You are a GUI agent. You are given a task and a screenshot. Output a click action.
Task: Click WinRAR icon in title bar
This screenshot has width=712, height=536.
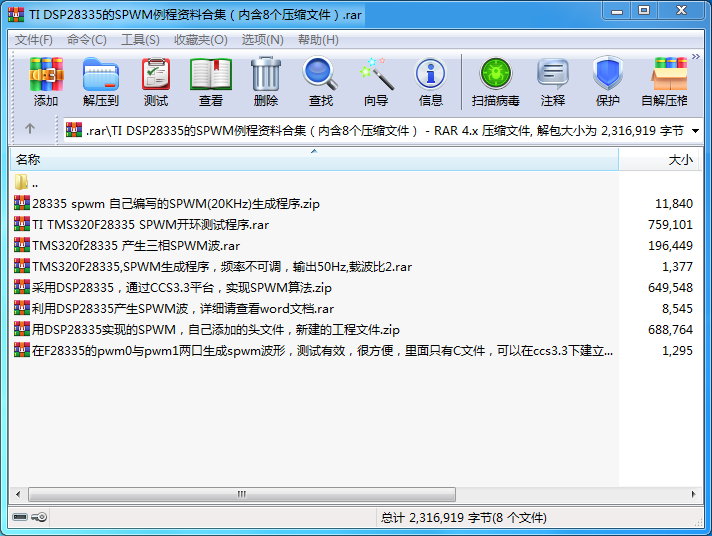coord(16,15)
